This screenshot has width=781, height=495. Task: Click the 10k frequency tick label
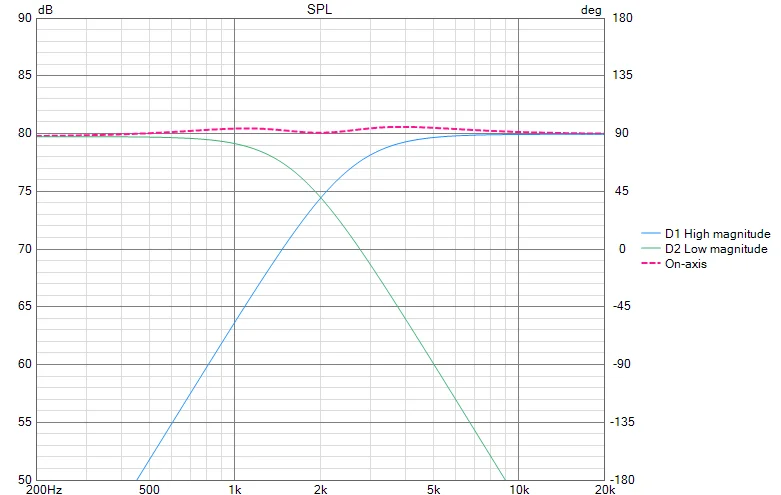(519, 489)
